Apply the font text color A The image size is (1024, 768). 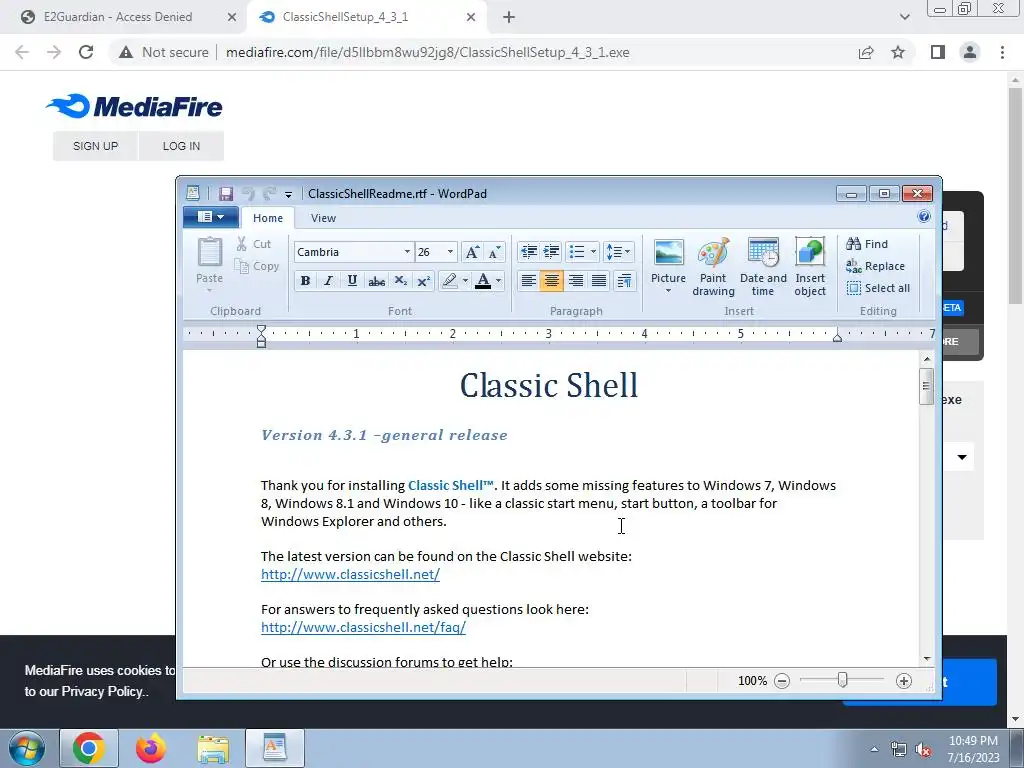click(x=483, y=281)
